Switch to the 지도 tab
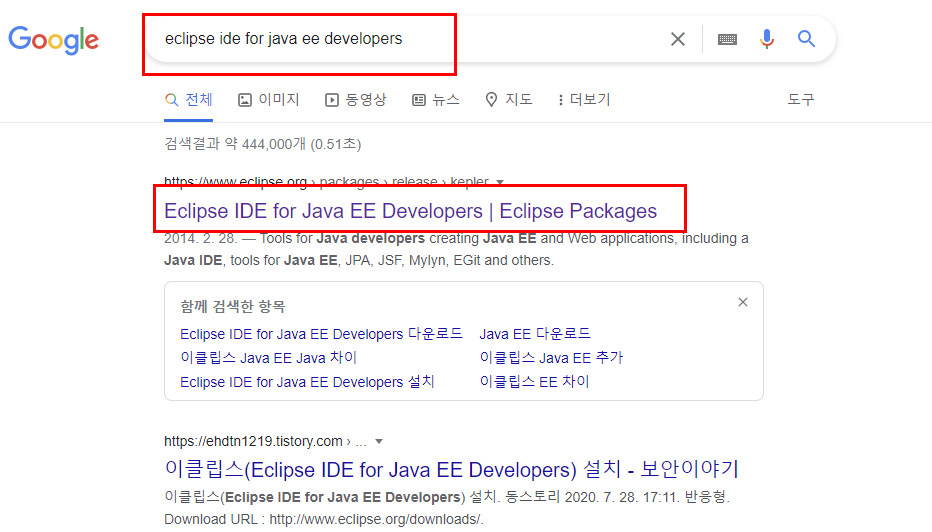This screenshot has height=532, width=932. (509, 99)
